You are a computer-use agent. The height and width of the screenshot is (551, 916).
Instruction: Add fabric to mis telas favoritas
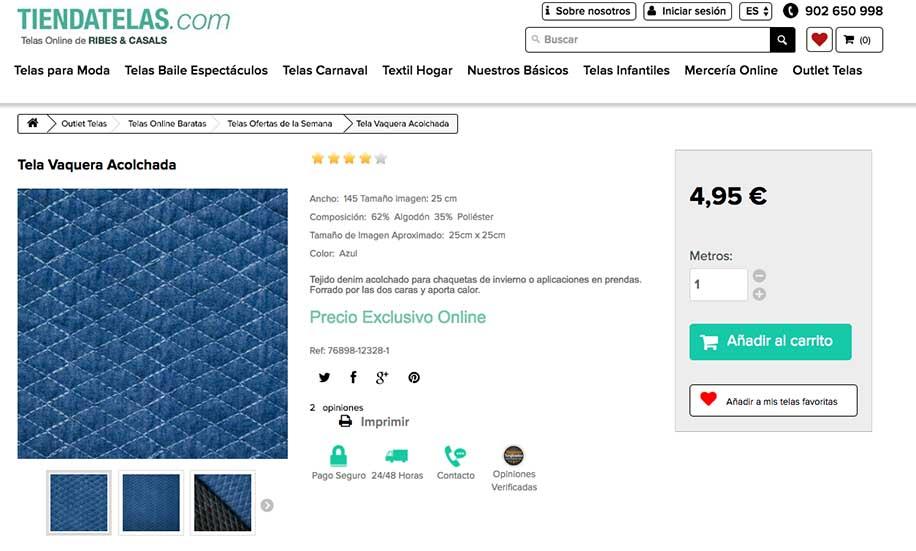coord(773,400)
